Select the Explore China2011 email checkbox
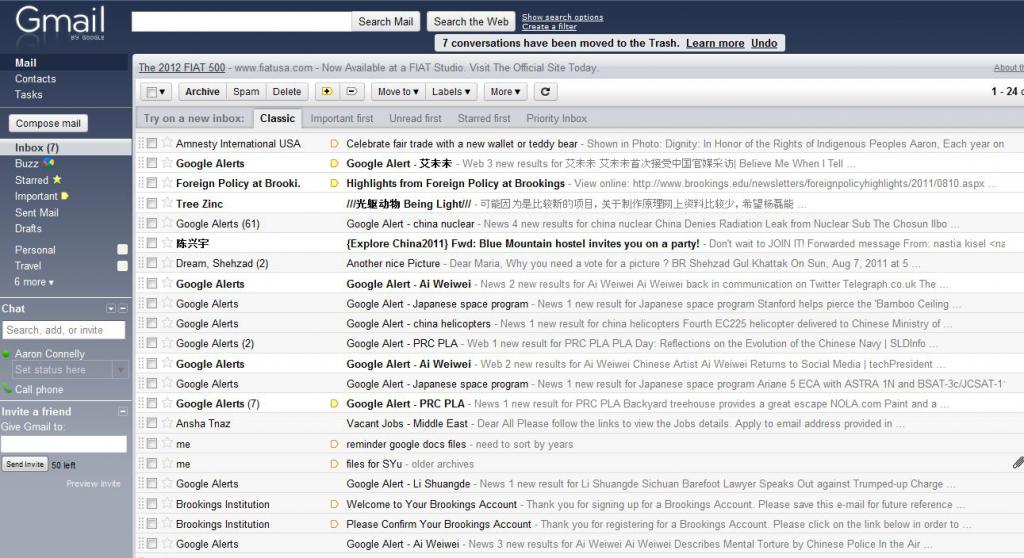 (152, 242)
